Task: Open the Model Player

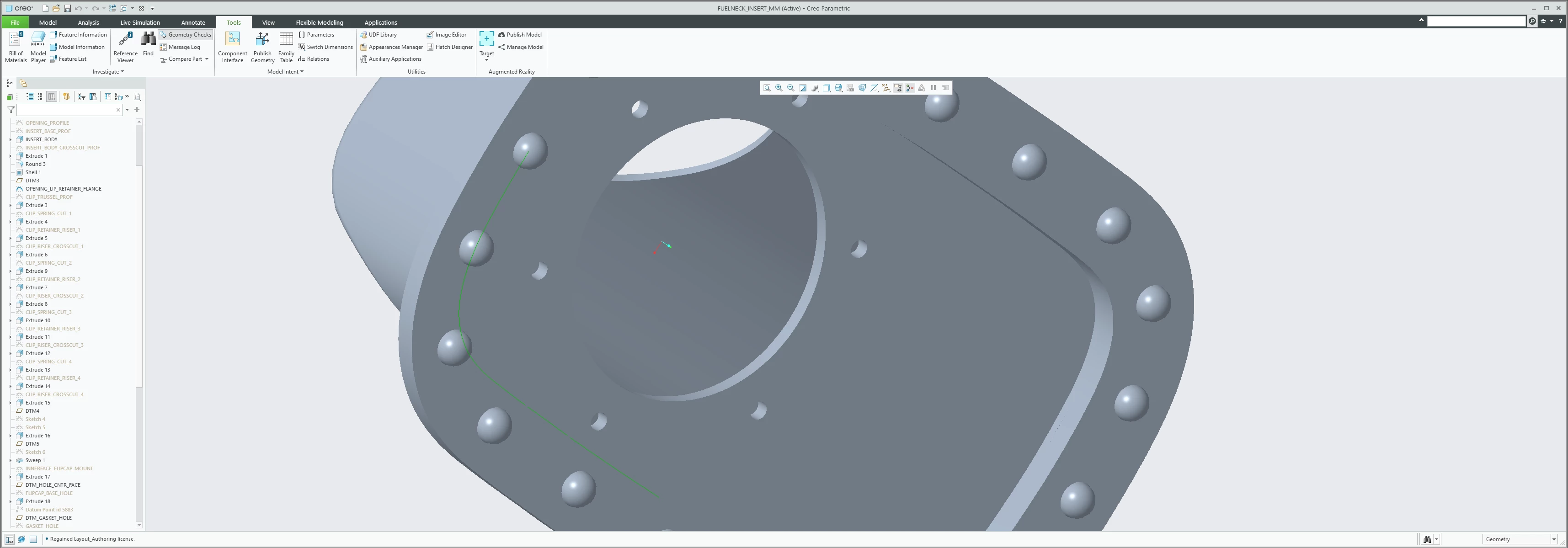Action: point(38,46)
